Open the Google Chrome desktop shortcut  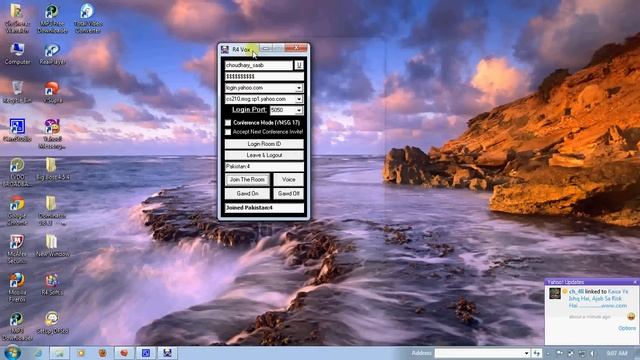tap(17, 210)
